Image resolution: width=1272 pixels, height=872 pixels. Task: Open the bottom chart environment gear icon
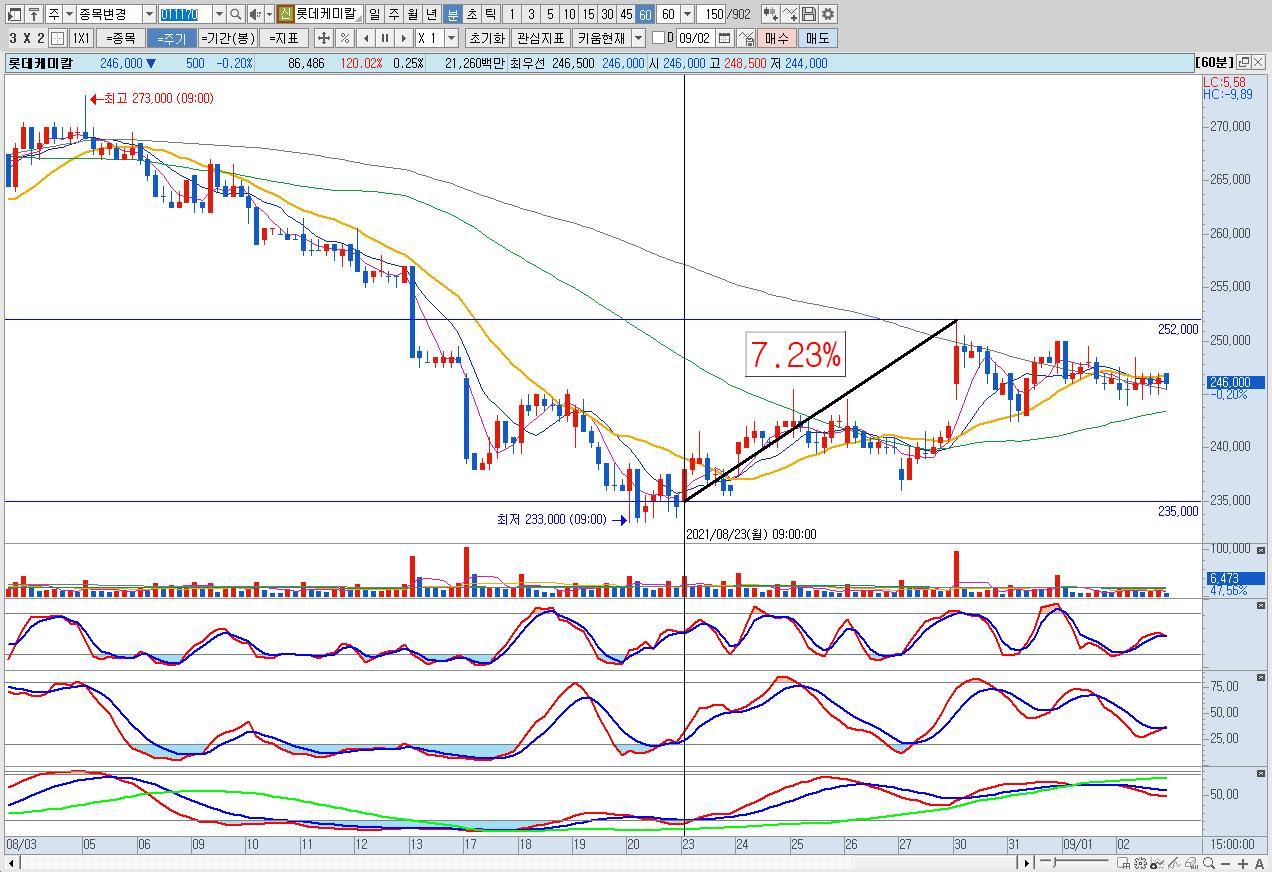point(1140,863)
